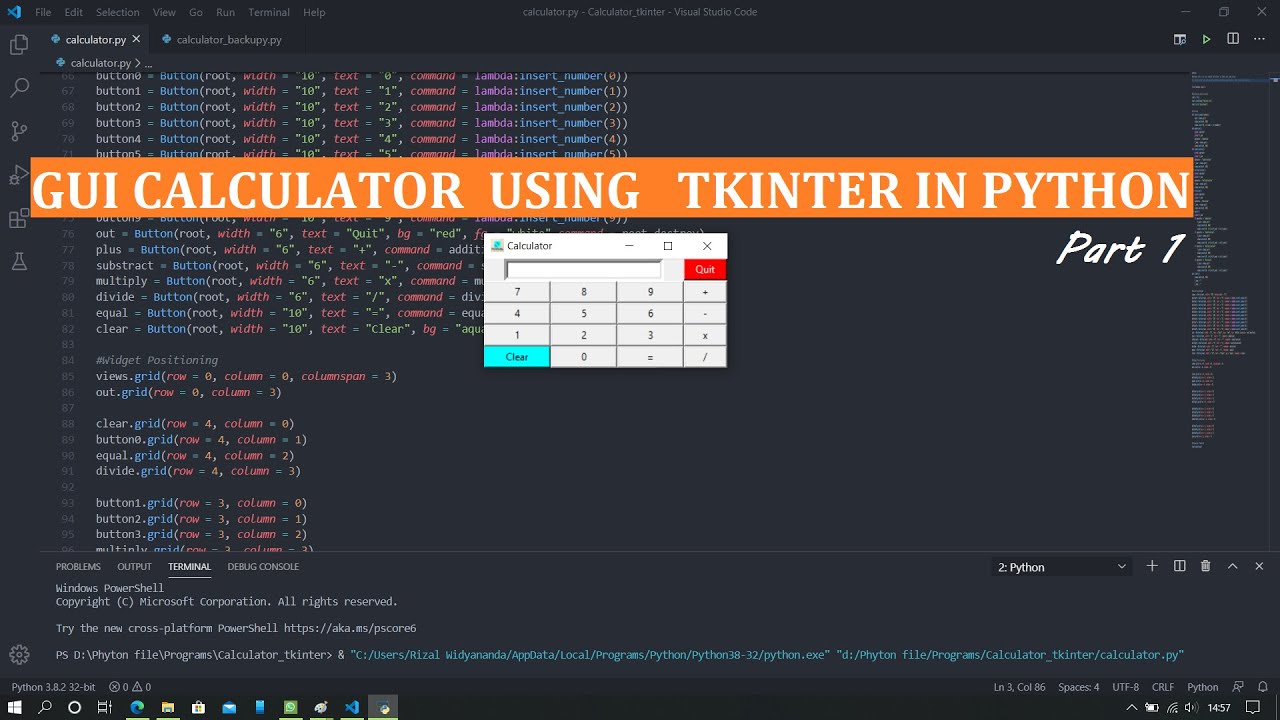This screenshot has height=720, width=1280.
Task: Open the Go menu
Action: pyautogui.click(x=196, y=12)
